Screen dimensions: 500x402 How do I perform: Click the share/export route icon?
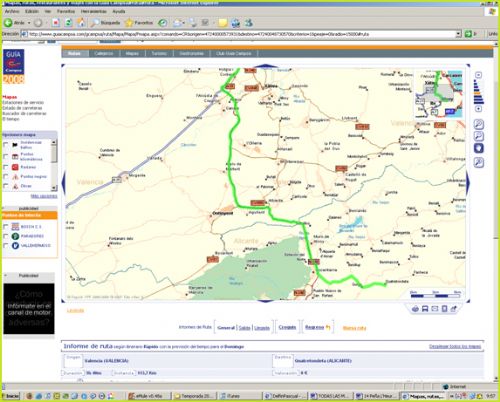click(x=453, y=309)
